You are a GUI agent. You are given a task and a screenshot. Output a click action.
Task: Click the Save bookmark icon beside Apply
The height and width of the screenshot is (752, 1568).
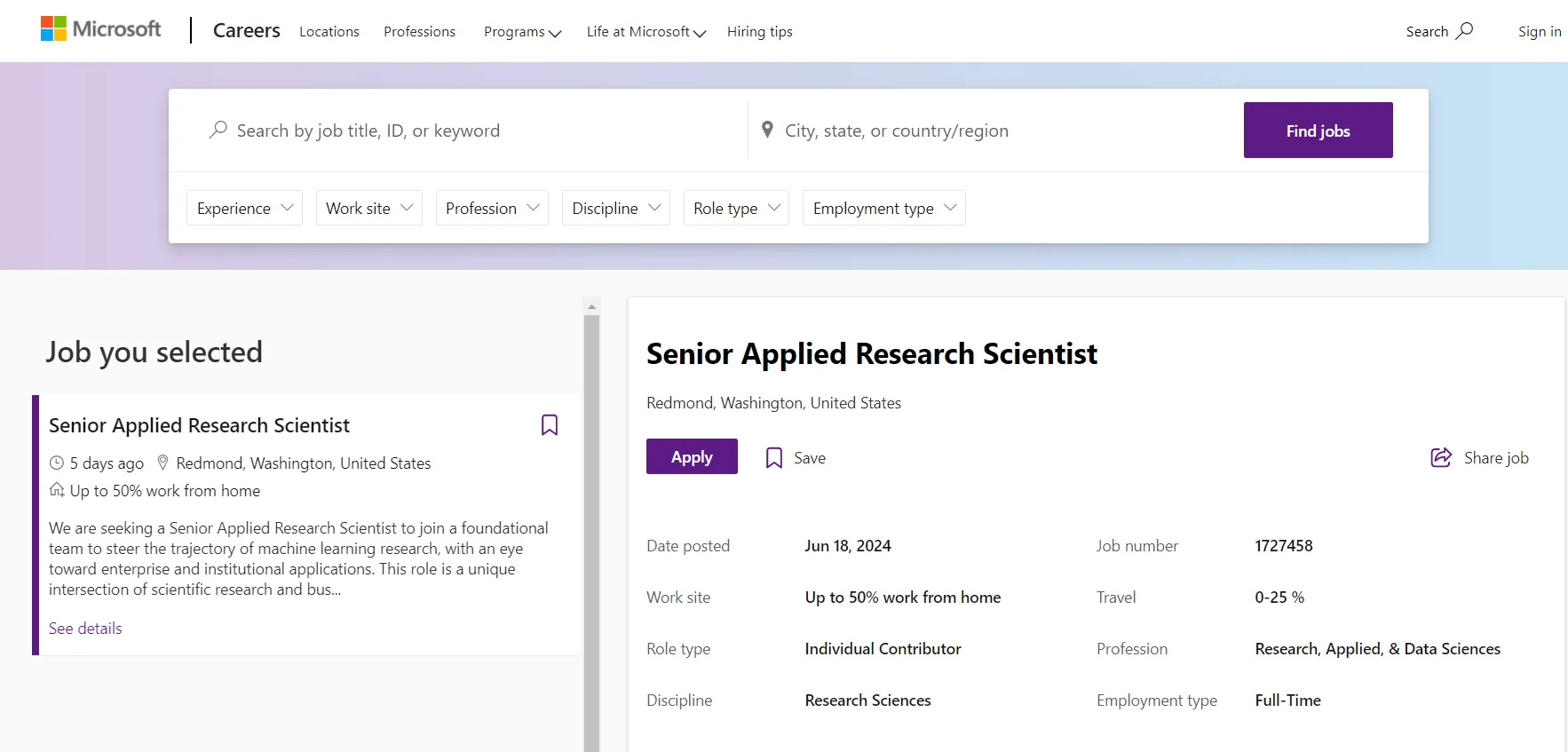774,458
